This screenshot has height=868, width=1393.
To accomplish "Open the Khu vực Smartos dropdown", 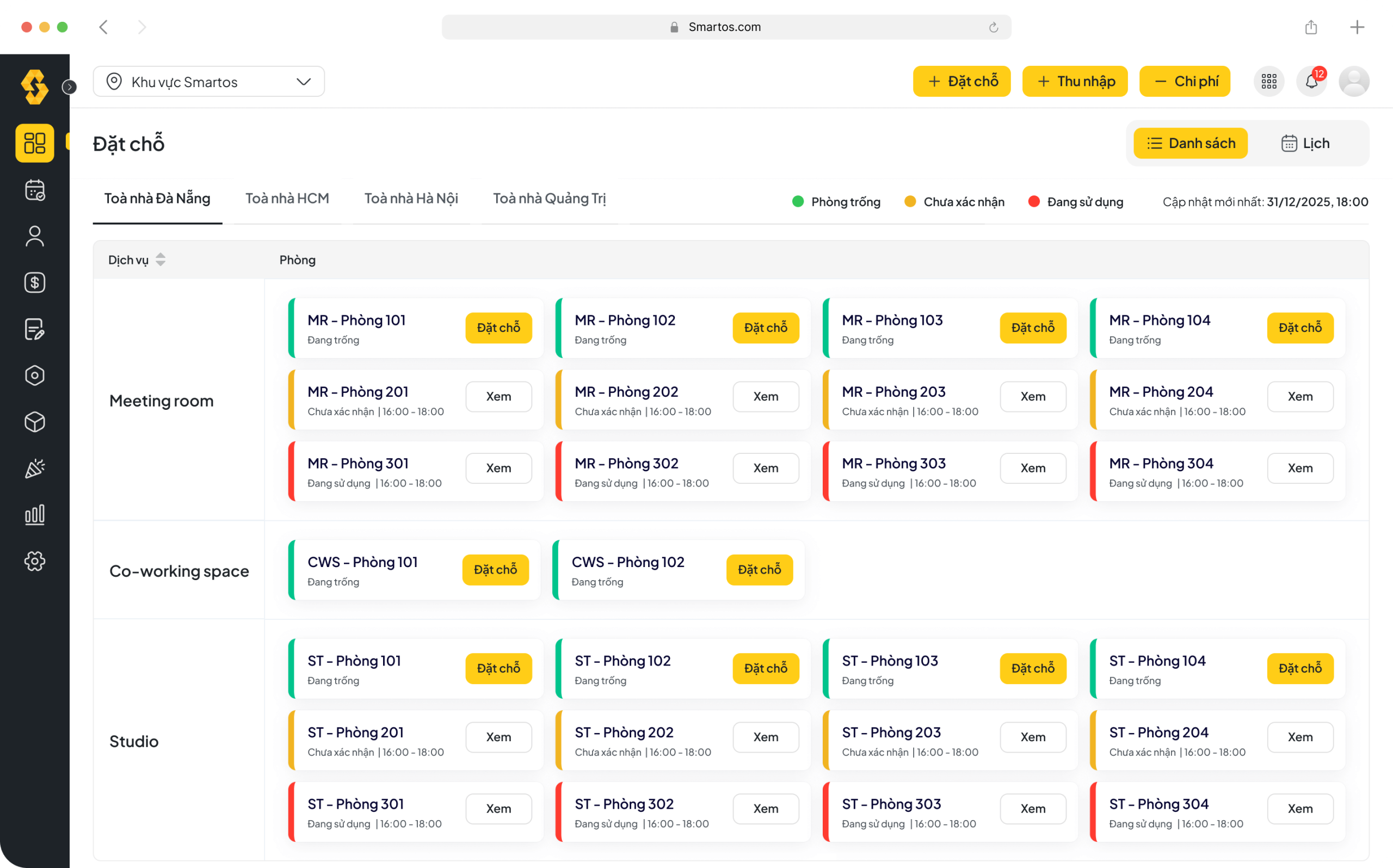I will click(x=209, y=82).
